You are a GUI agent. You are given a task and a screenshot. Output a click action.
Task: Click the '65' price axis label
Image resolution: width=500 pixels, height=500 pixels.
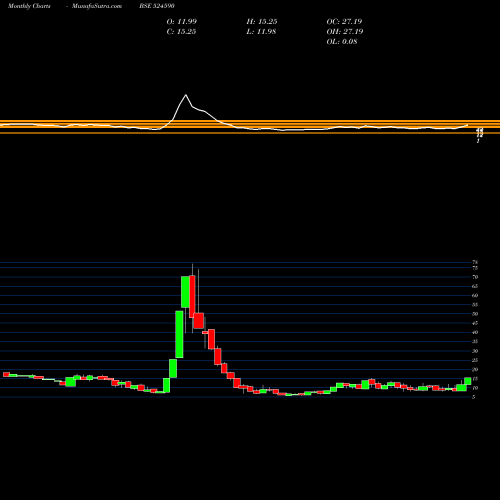pos(475,286)
